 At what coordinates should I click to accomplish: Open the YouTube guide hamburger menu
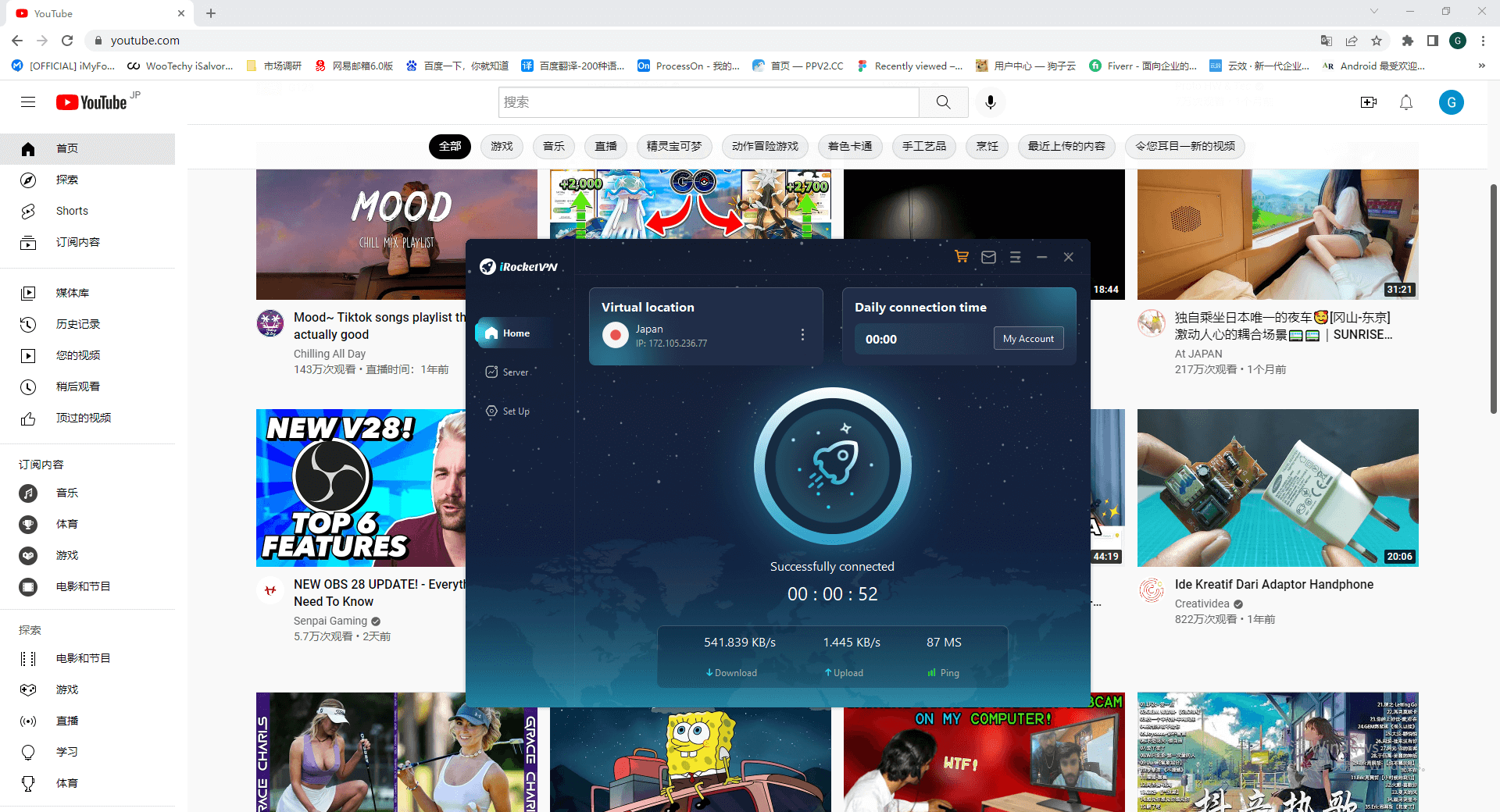tap(28, 102)
